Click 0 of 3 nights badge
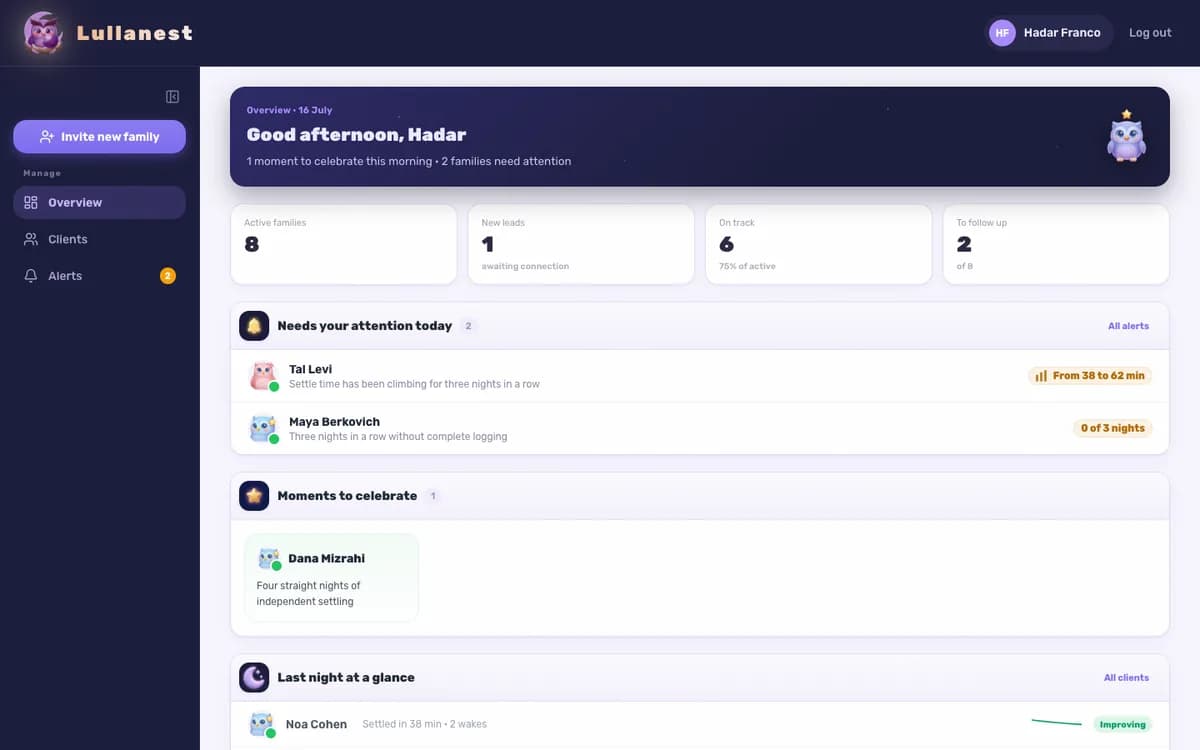 tap(1112, 428)
